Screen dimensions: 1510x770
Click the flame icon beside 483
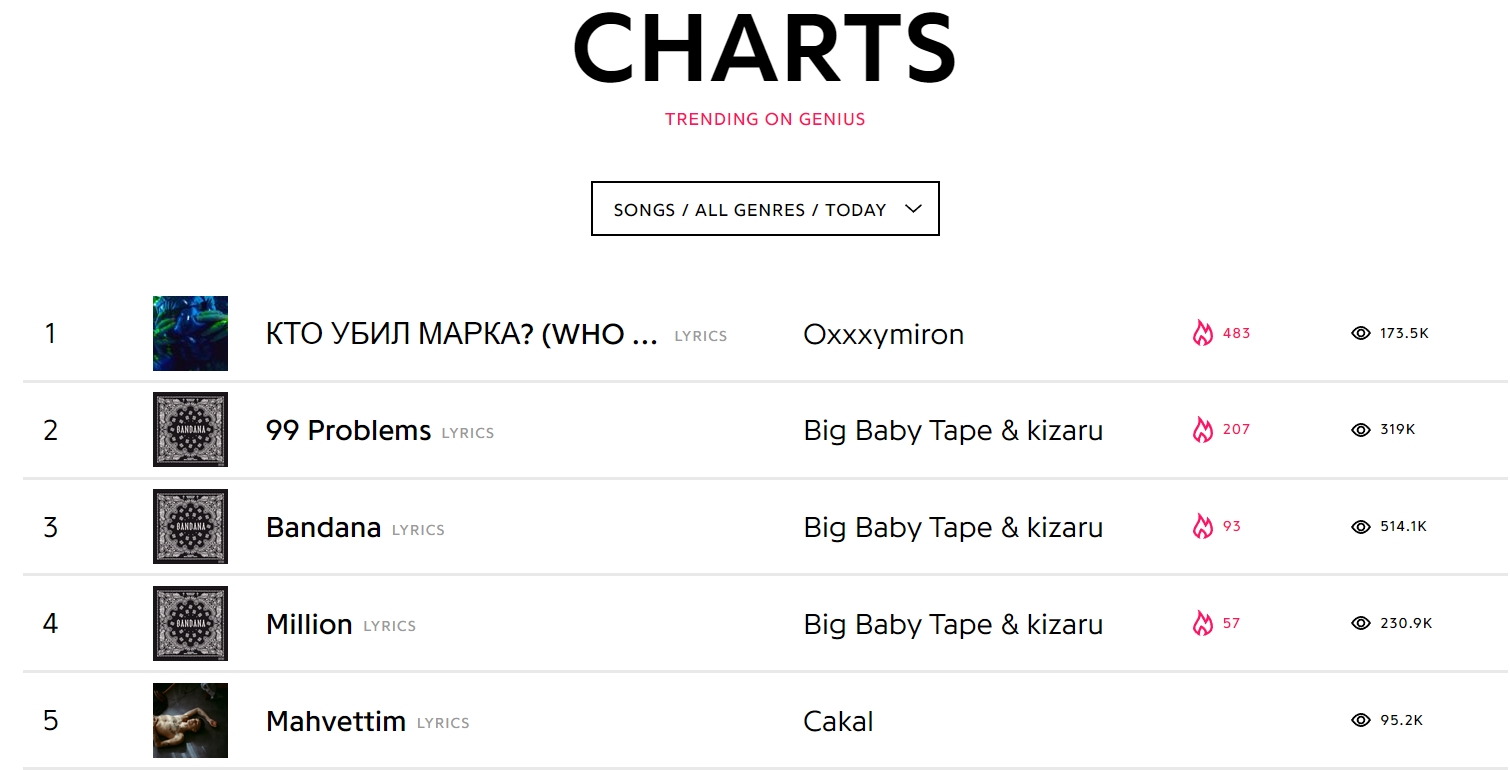pyautogui.click(x=1202, y=333)
